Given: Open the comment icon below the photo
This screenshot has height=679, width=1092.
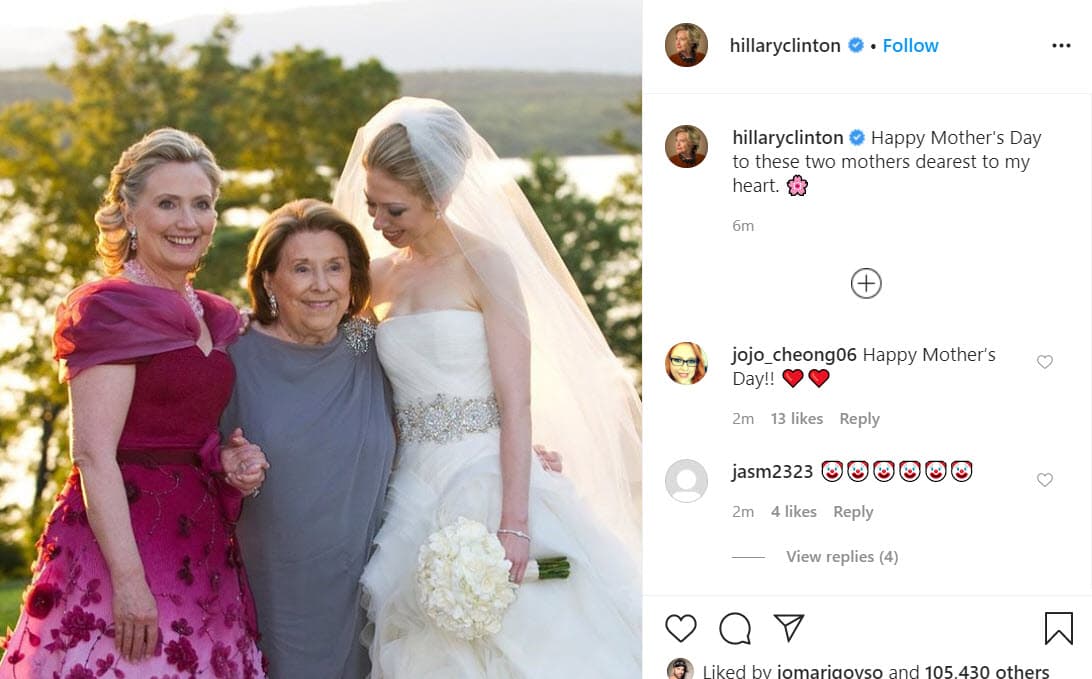Looking at the screenshot, I should click(x=735, y=628).
